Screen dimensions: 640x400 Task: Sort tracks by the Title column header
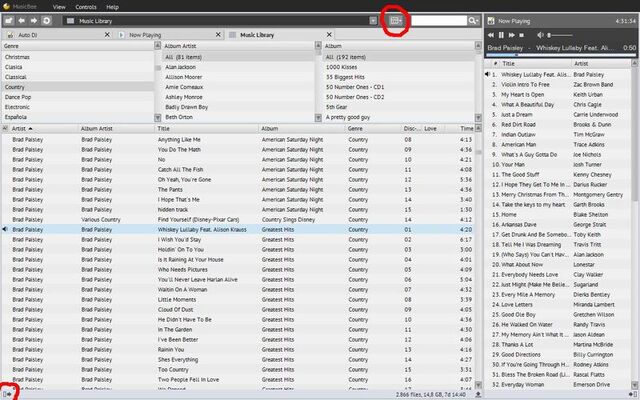point(207,129)
